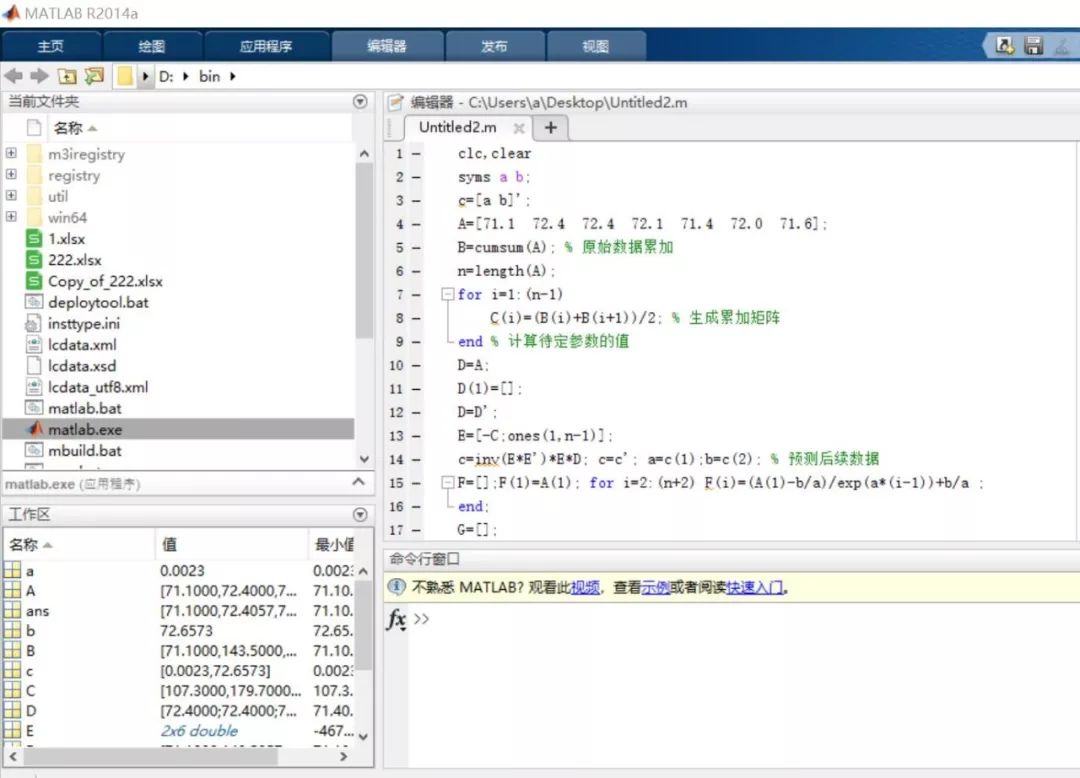Select deploytool.bat file

click(98, 302)
